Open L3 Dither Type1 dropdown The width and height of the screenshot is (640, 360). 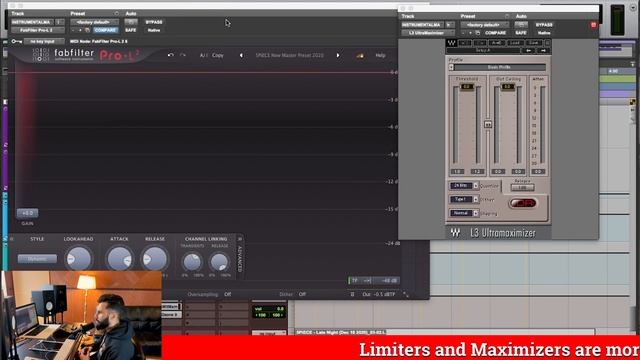(464, 199)
